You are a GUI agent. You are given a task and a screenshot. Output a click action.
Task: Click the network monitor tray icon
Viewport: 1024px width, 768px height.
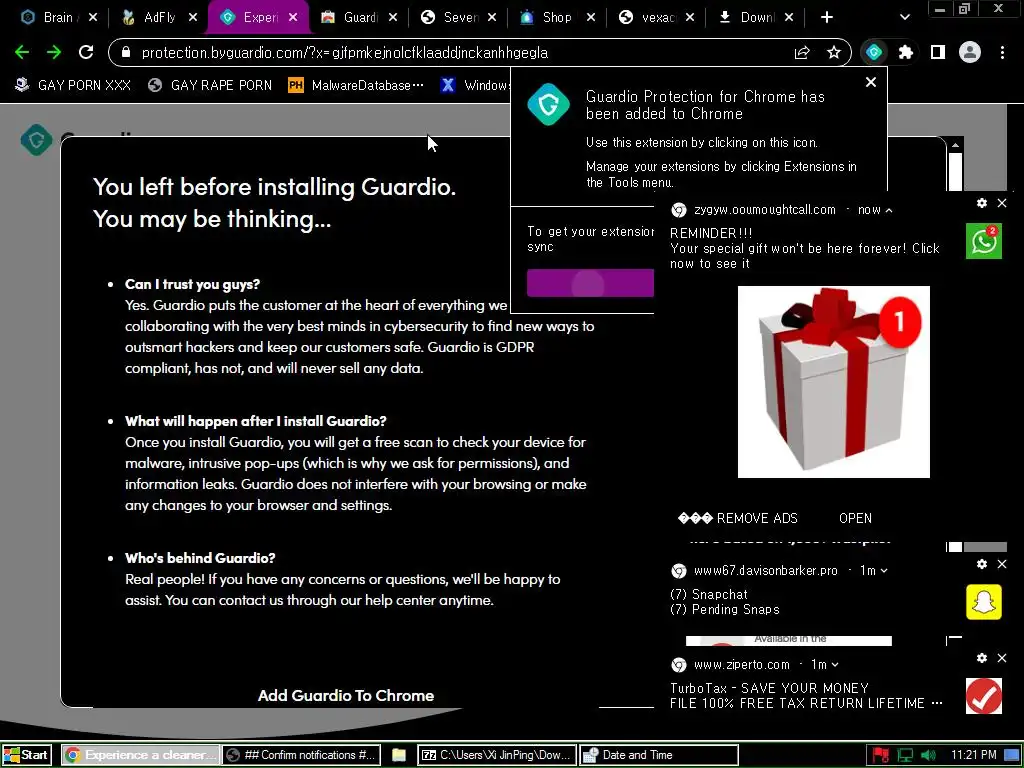pos(904,755)
